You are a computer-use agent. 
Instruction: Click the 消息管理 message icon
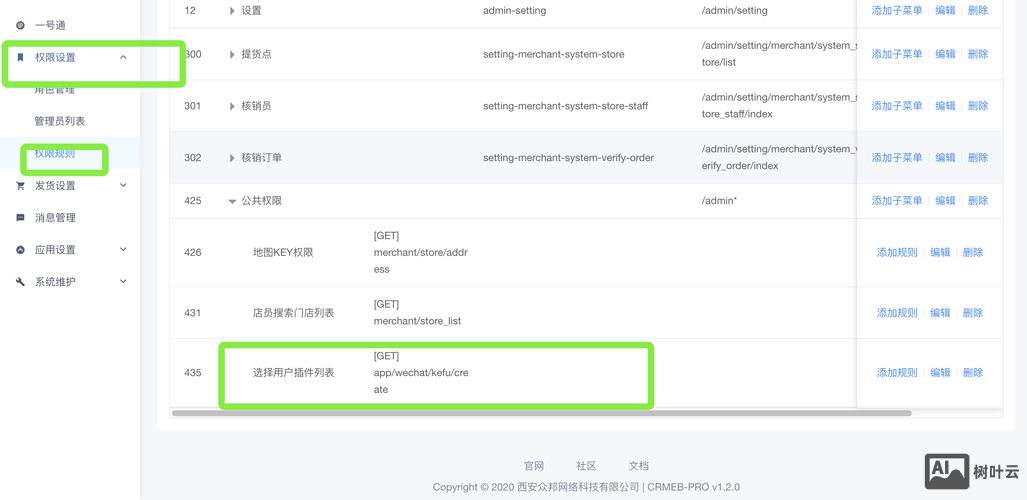20,218
